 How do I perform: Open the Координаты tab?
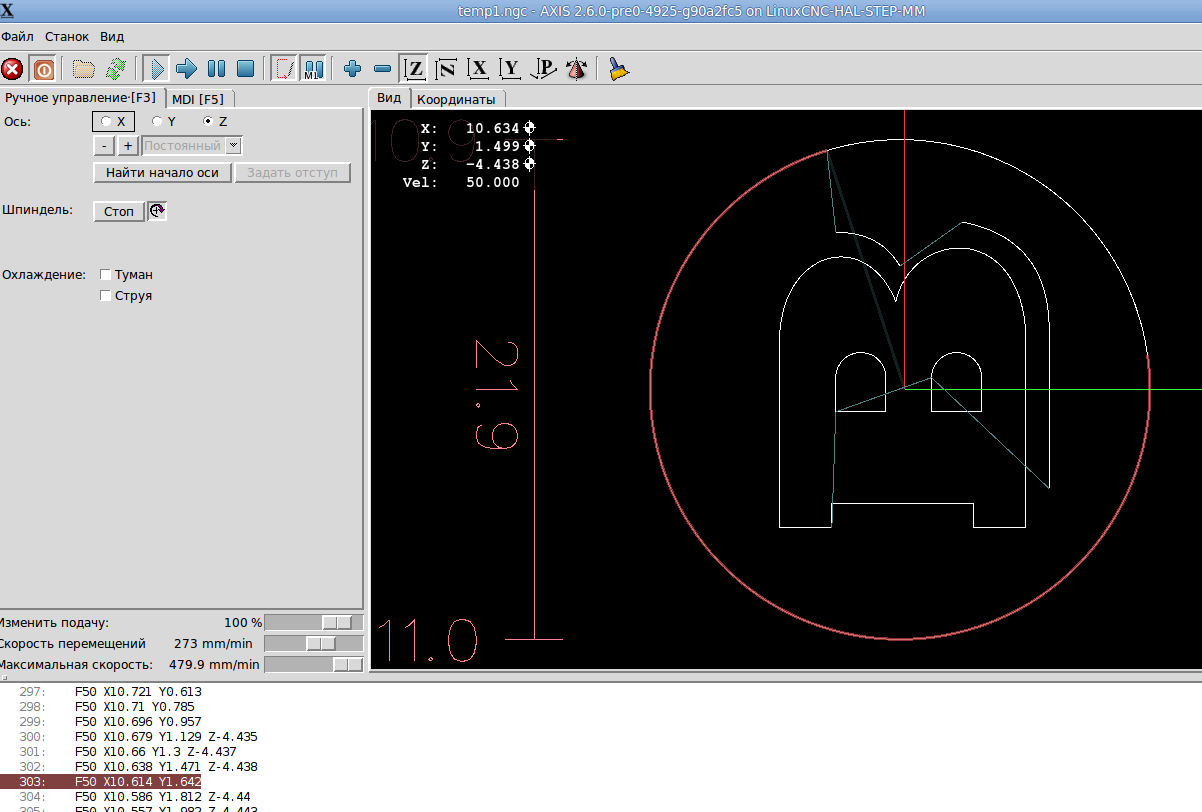[x=456, y=99]
